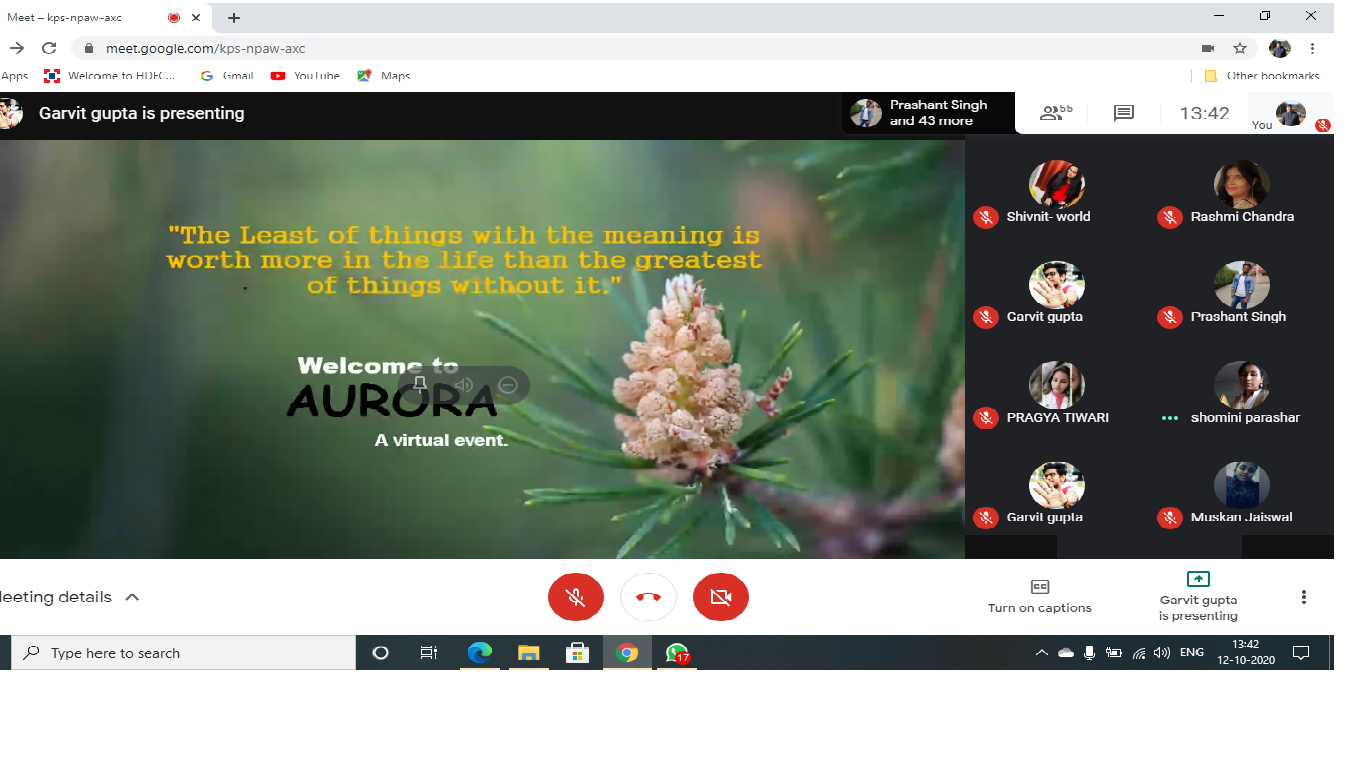
Task: Show hidden system tray icons
Action: pyautogui.click(x=1041, y=653)
